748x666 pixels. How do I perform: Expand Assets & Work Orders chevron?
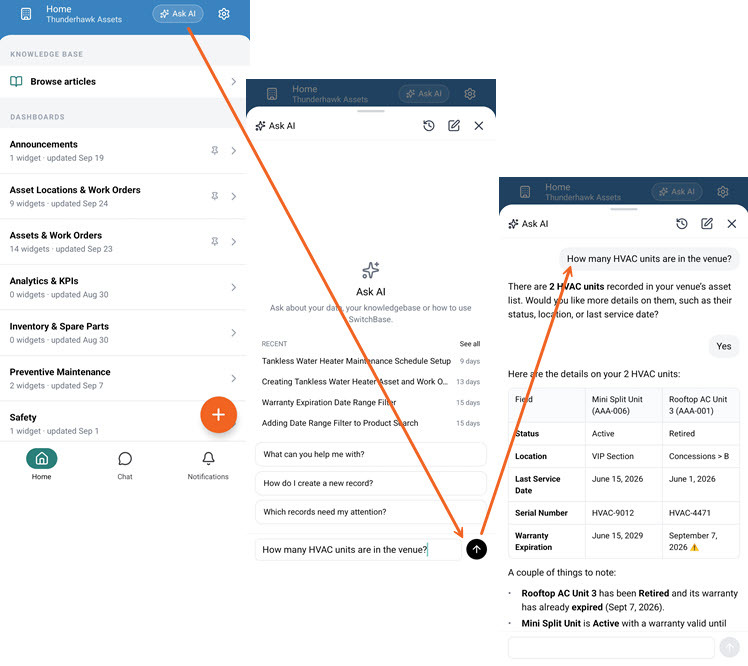pyautogui.click(x=234, y=242)
